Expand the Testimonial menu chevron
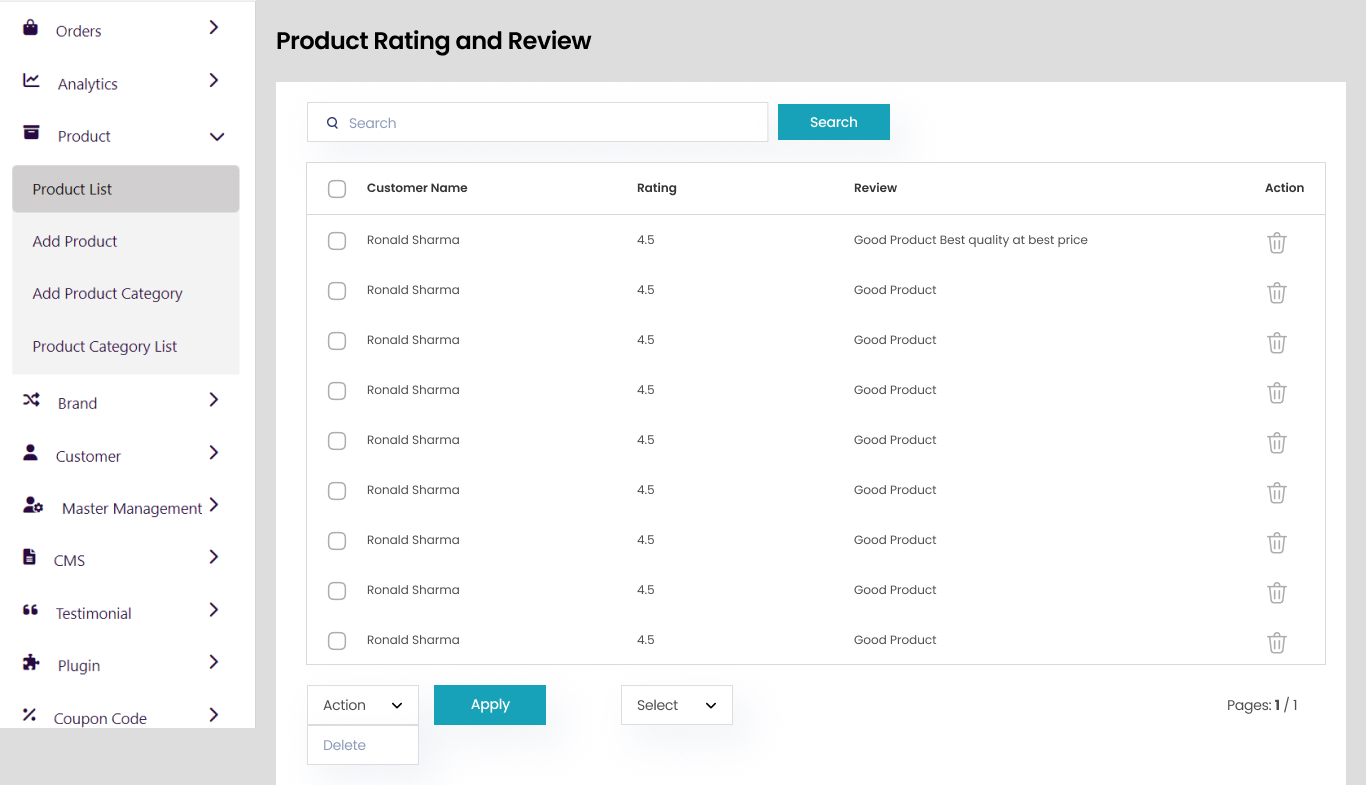The height and width of the screenshot is (785, 1366). [214, 610]
